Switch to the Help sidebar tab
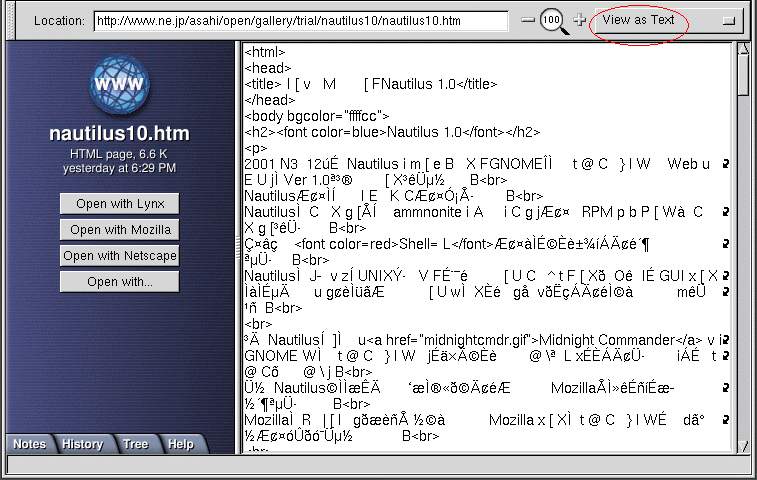The height and width of the screenshot is (480, 757). (181, 444)
